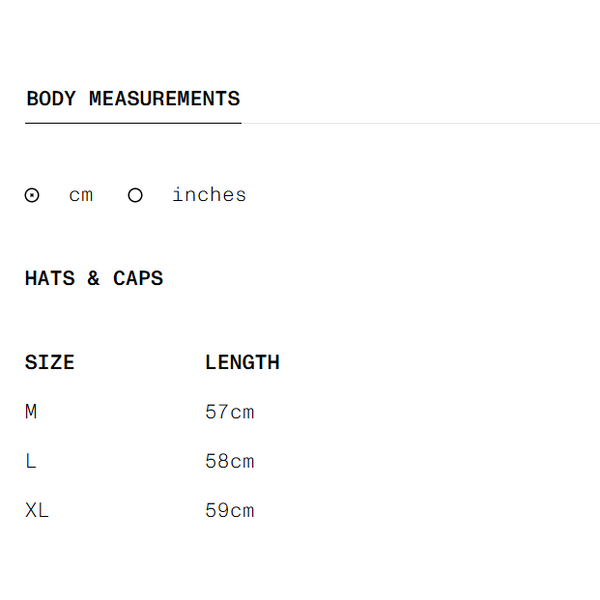The width and height of the screenshot is (600, 600).
Task: Click the "inches" unit label text
Action: [x=209, y=195]
